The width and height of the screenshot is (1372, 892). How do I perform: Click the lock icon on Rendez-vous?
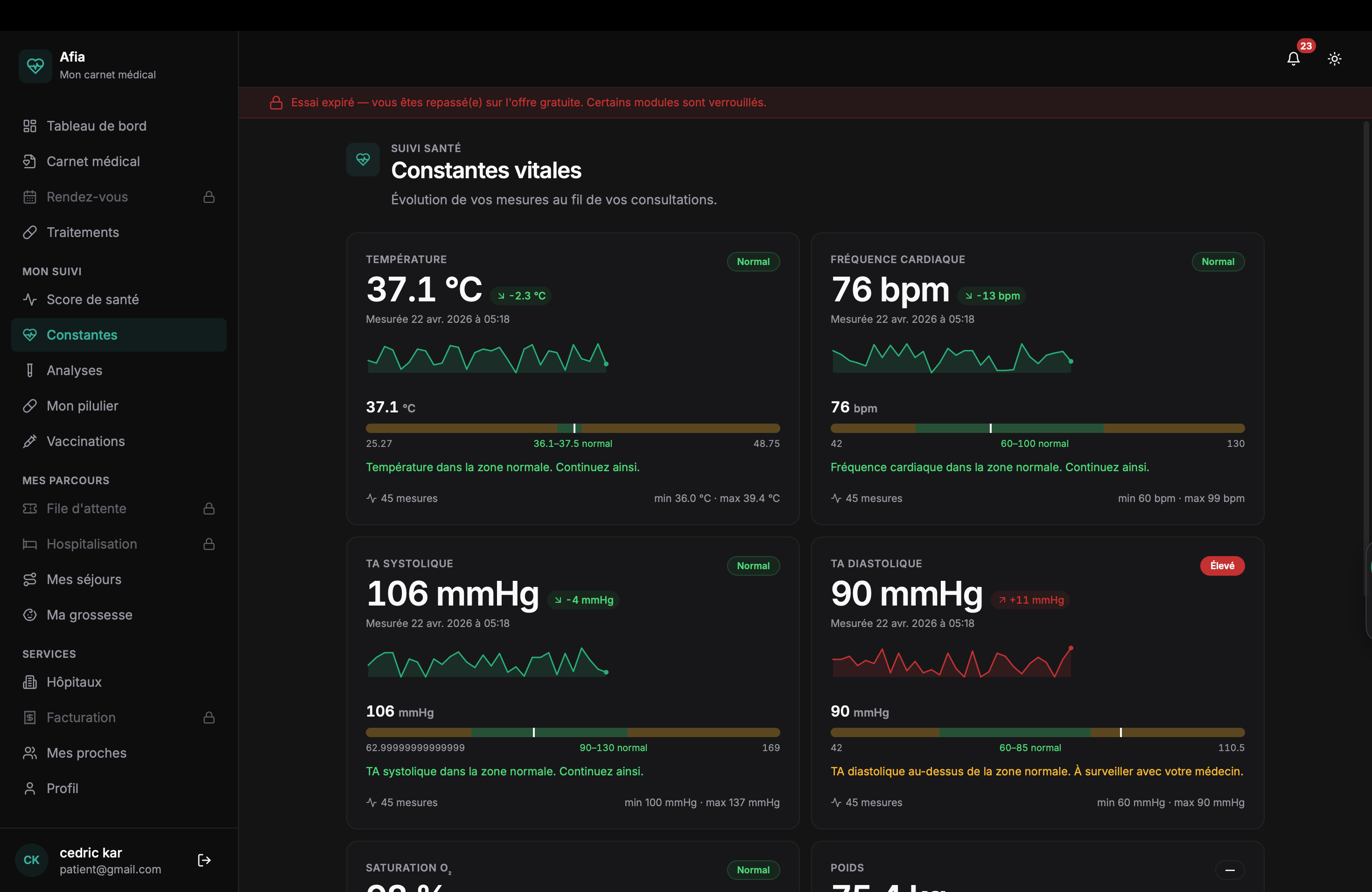coord(209,197)
